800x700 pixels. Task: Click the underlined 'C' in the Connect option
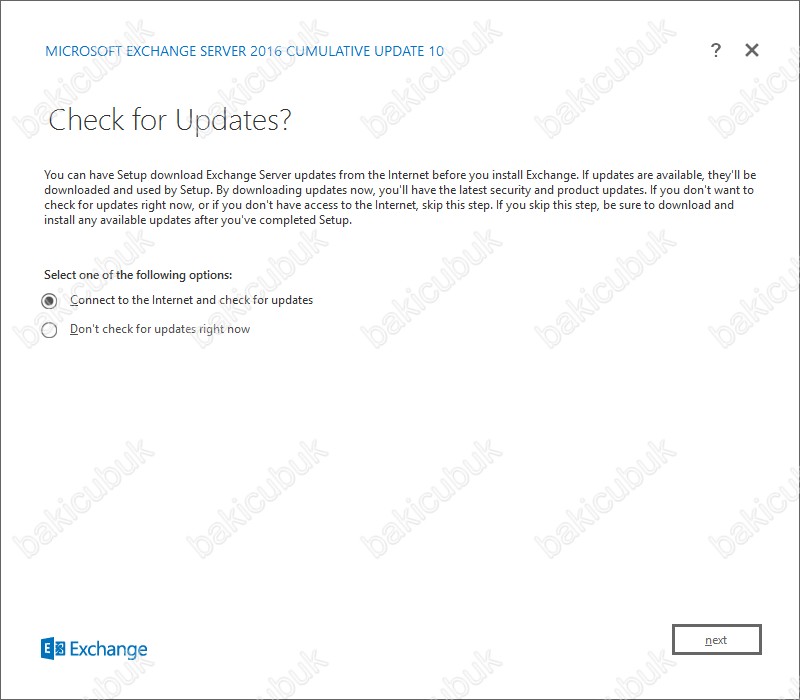(x=74, y=300)
